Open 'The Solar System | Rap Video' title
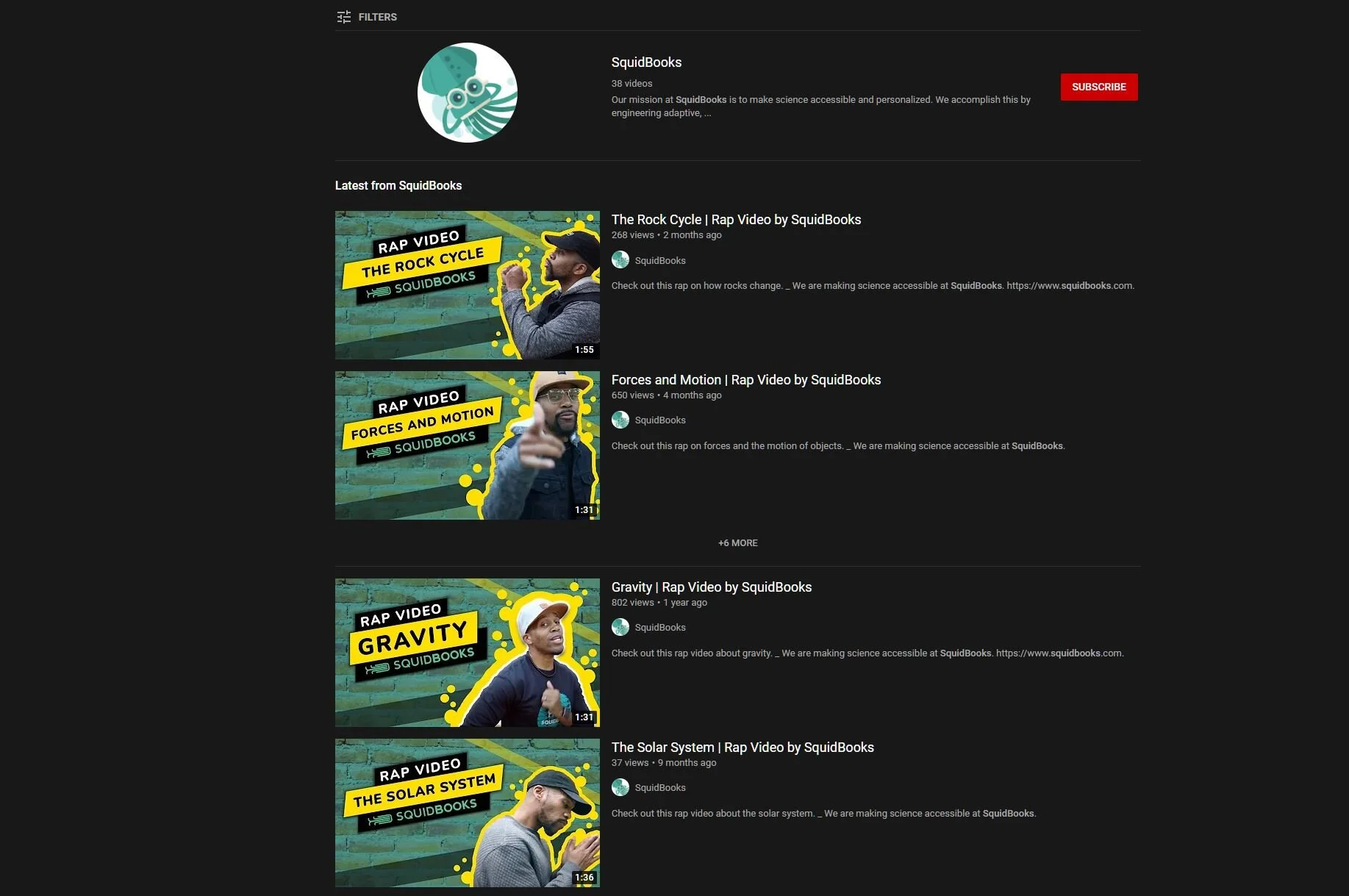This screenshot has height=896, width=1349. coord(743,748)
